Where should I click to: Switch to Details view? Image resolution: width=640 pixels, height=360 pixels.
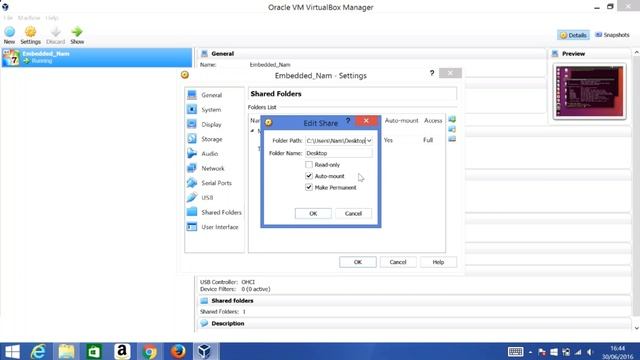click(573, 35)
